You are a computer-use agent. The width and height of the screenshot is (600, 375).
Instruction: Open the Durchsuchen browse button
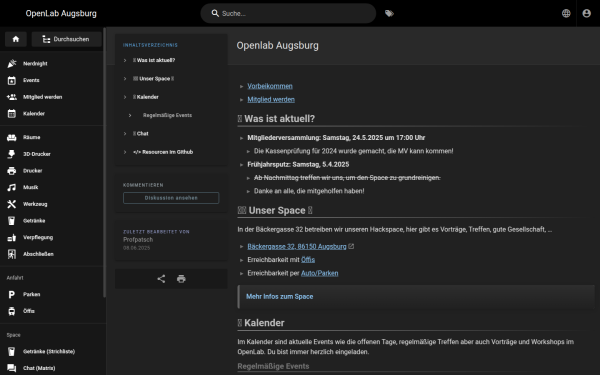67,39
